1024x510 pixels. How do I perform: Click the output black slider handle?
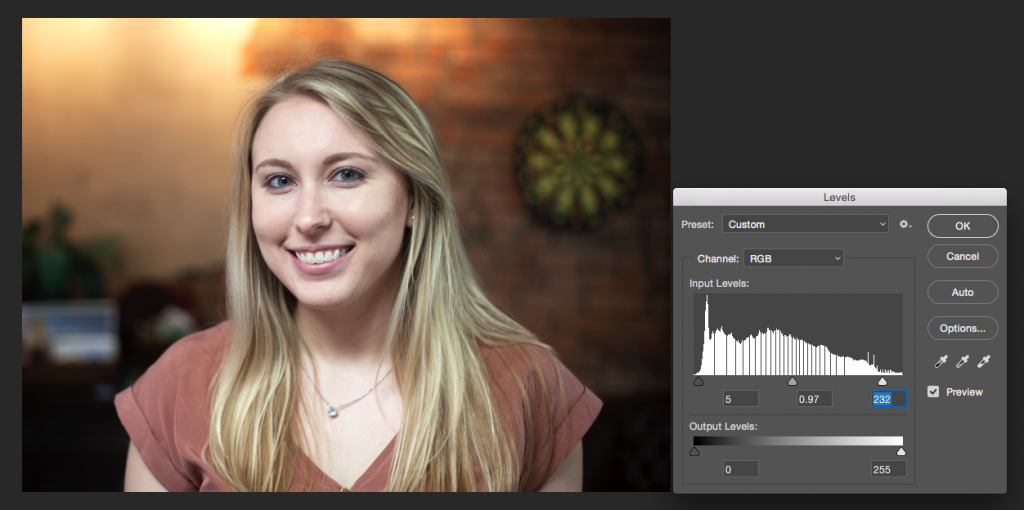click(694, 451)
